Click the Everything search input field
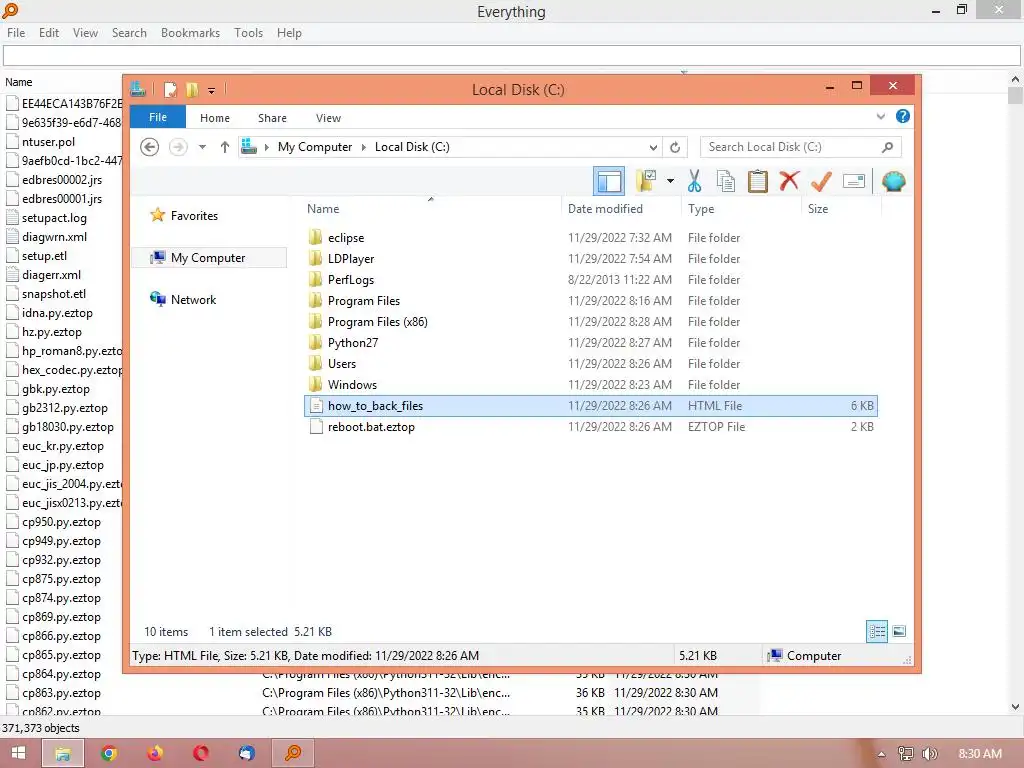 click(511, 56)
